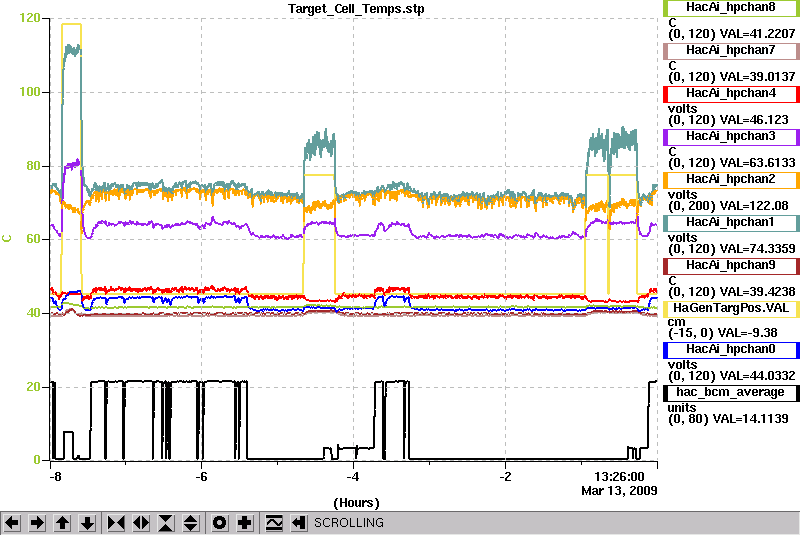
Task: Click the SCROLLING status text
Action: click(348, 523)
